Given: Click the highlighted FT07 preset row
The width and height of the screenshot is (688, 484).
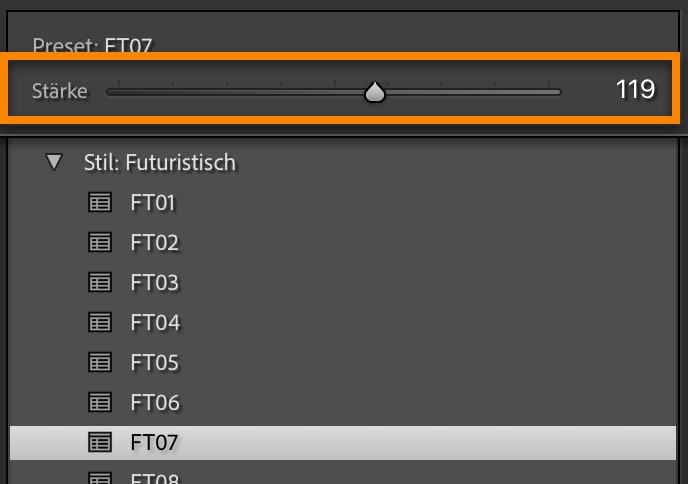Looking at the screenshot, I should click(x=342, y=442).
